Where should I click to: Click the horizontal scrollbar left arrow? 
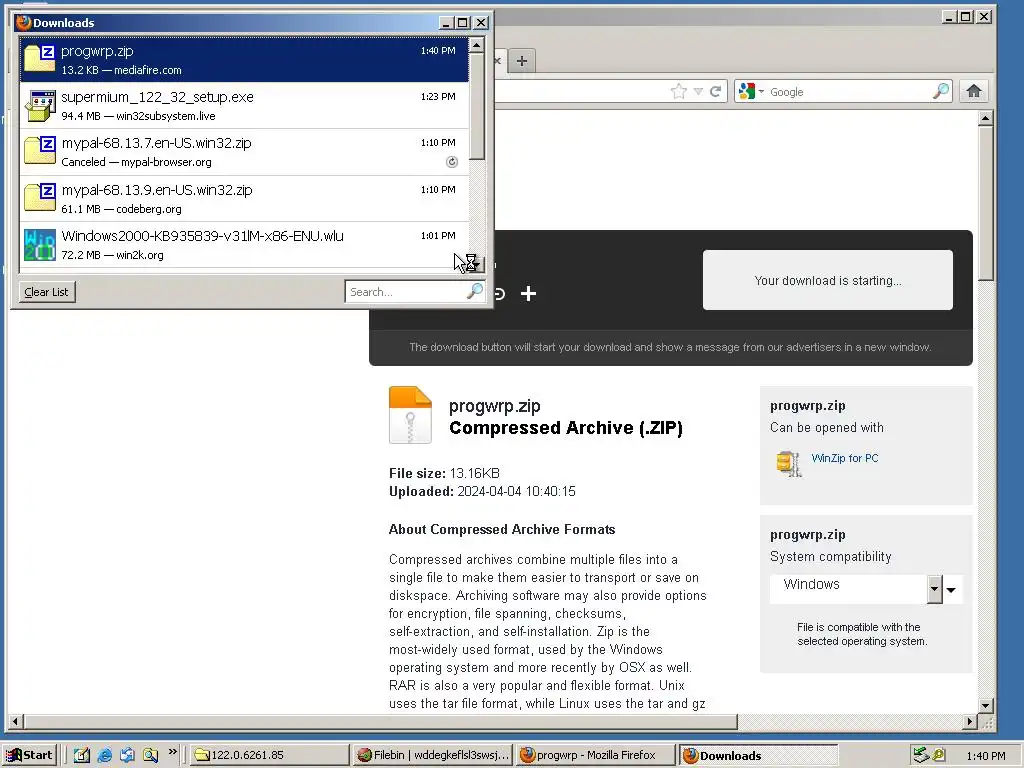pyautogui.click(x=15, y=722)
